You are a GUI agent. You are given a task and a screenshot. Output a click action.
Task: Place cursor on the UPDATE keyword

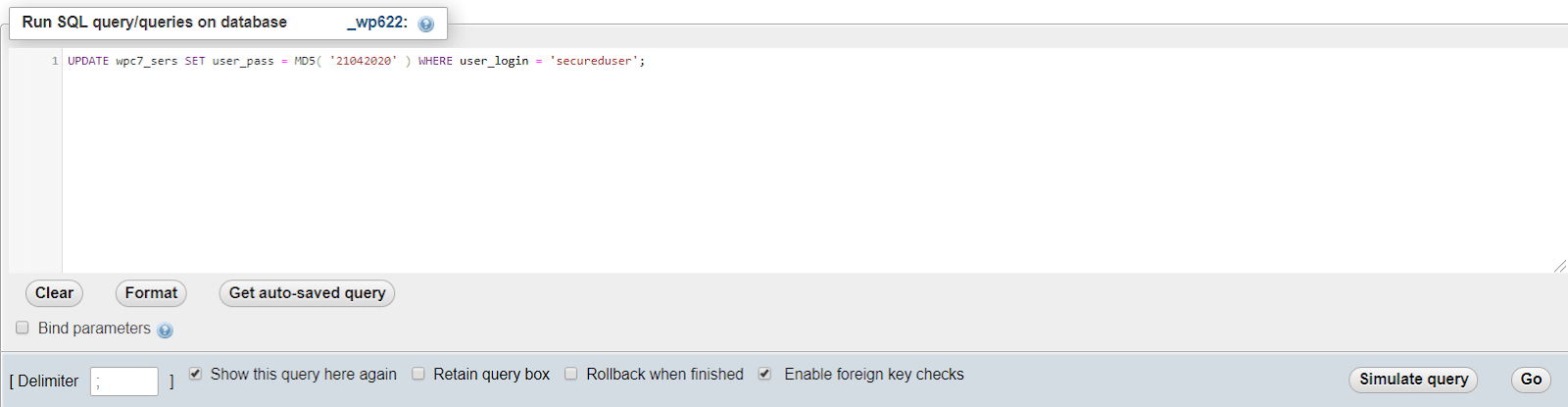tap(88, 61)
